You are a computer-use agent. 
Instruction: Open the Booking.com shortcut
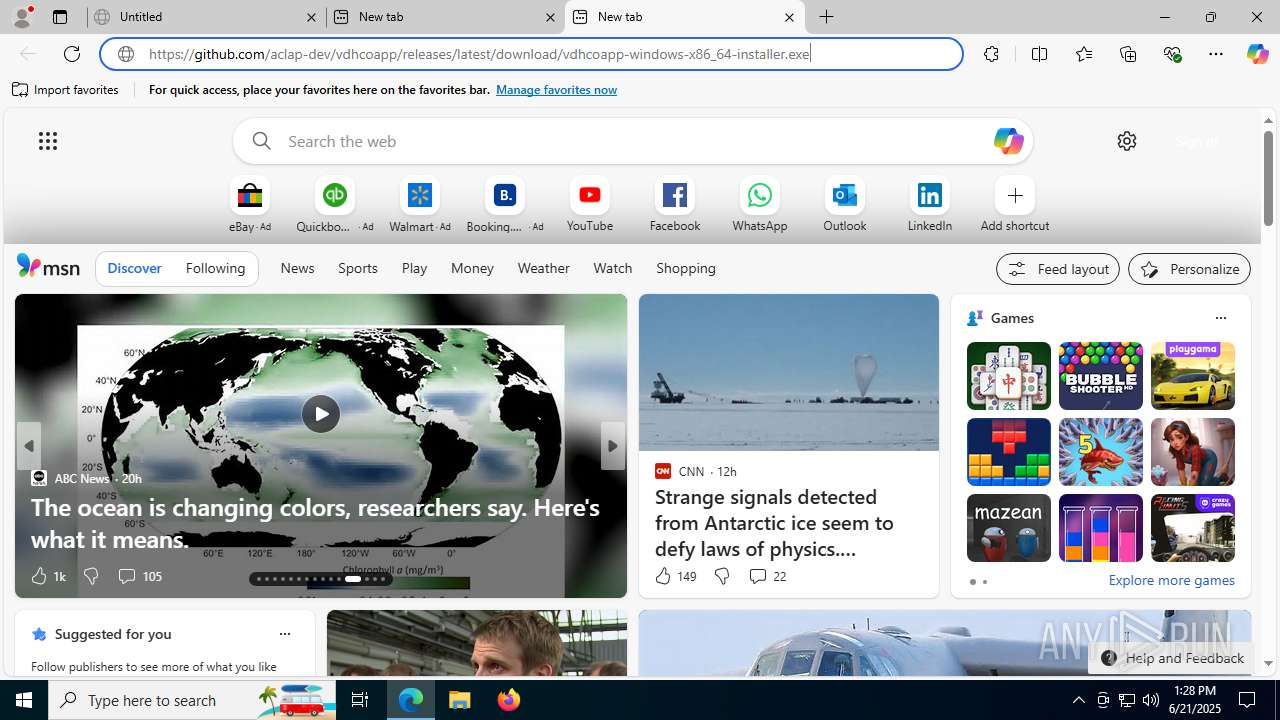tap(505, 196)
